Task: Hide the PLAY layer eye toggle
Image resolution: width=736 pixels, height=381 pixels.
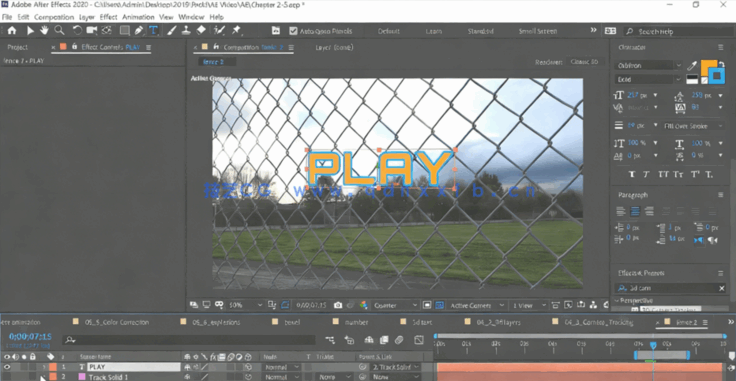Action: point(7,367)
